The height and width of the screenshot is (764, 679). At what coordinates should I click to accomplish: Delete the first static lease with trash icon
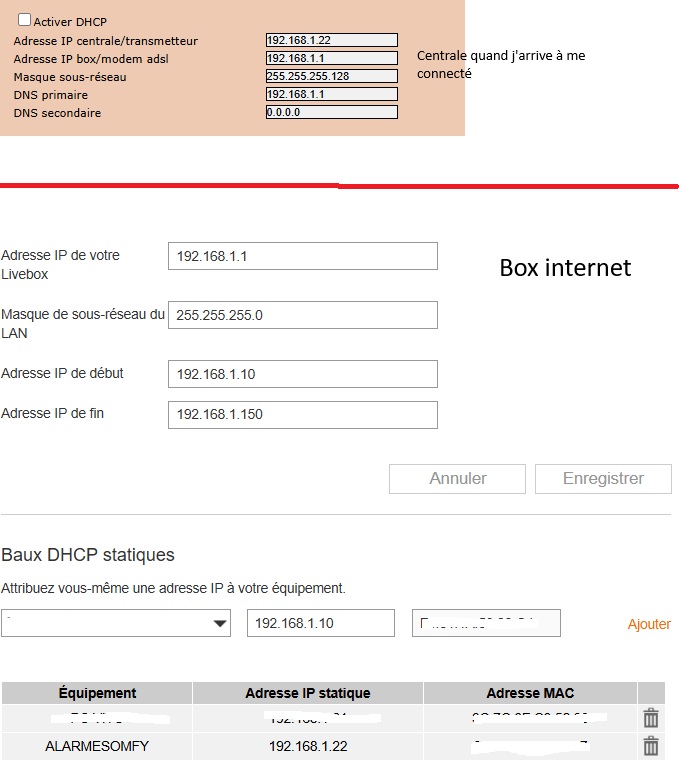tap(651, 717)
